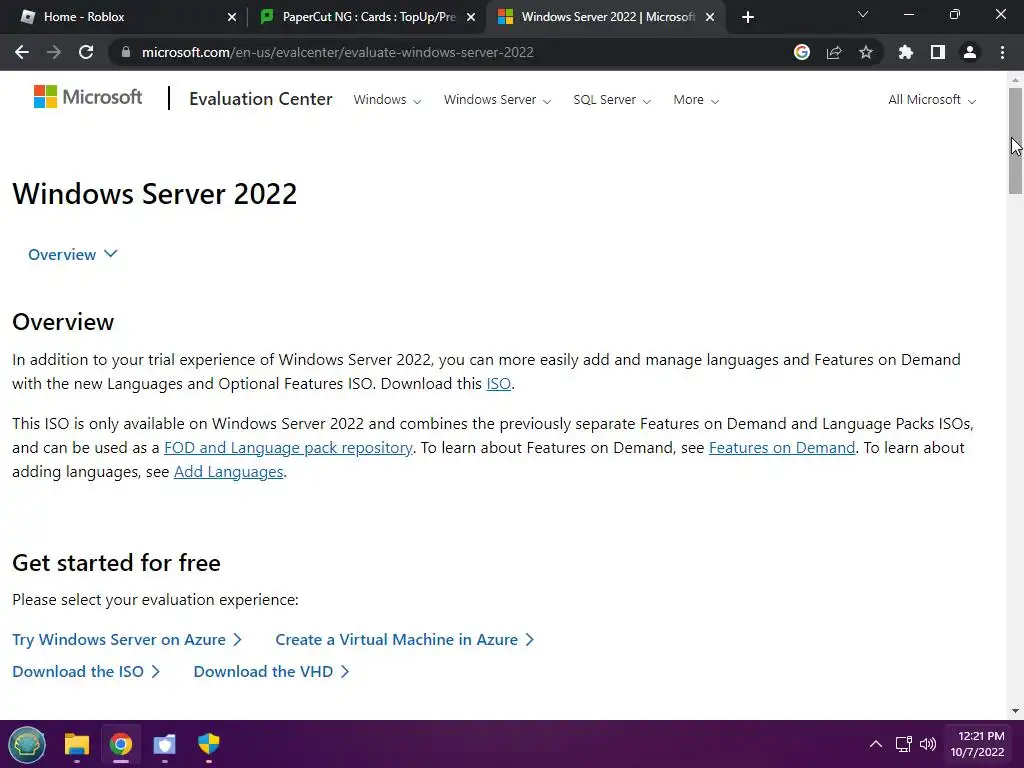Choose Try Windows Server on Azure
Image resolution: width=1024 pixels, height=768 pixels.
(x=127, y=639)
